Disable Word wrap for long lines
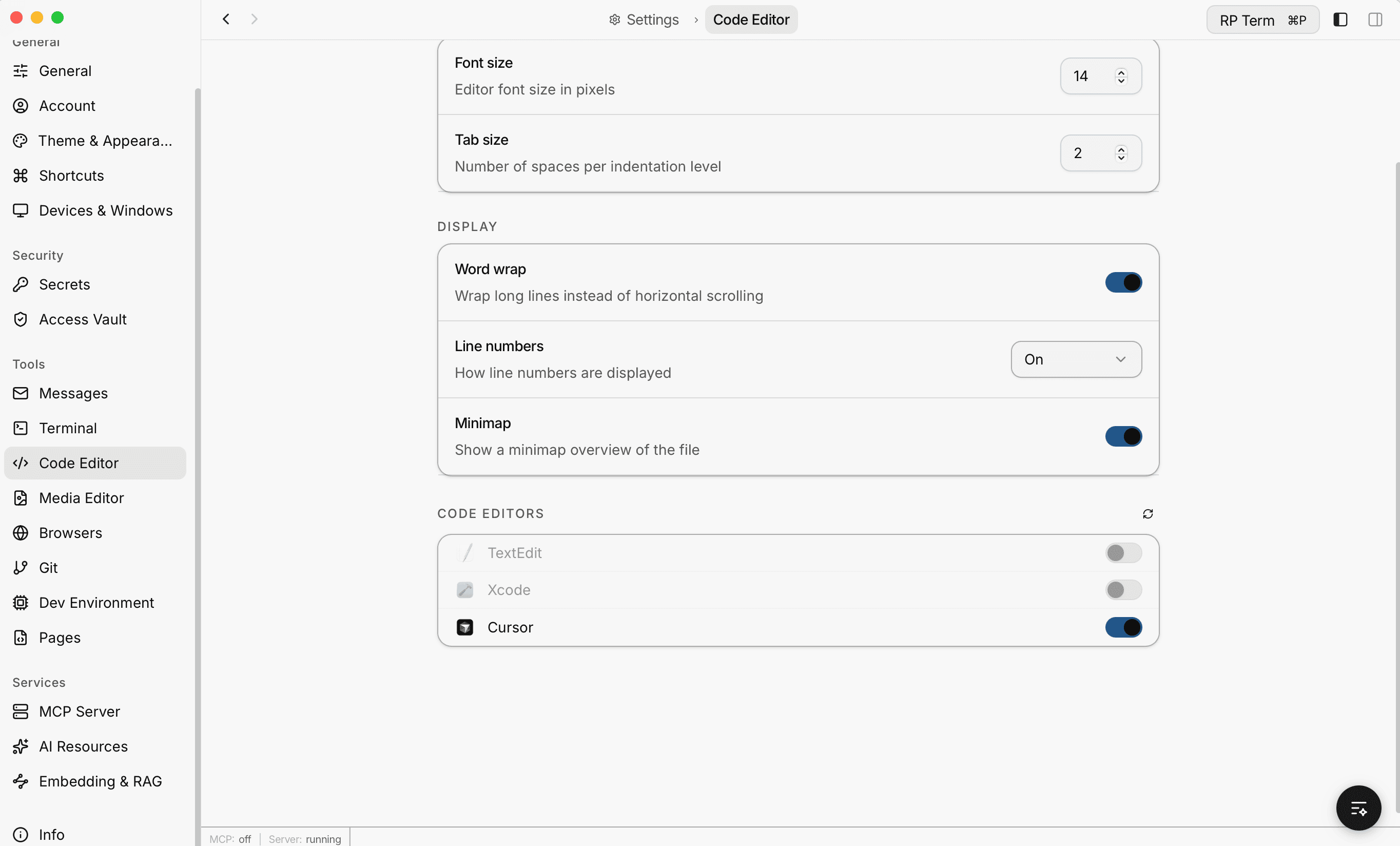 [1124, 282]
